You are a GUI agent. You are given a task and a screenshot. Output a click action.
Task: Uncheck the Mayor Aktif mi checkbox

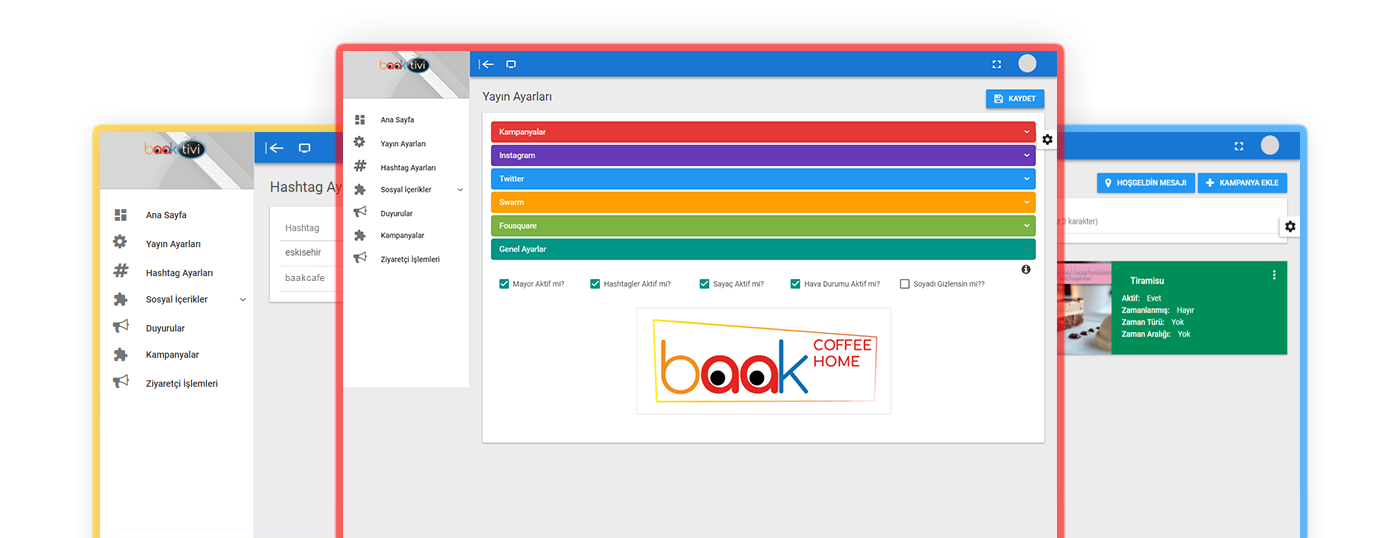(x=504, y=284)
